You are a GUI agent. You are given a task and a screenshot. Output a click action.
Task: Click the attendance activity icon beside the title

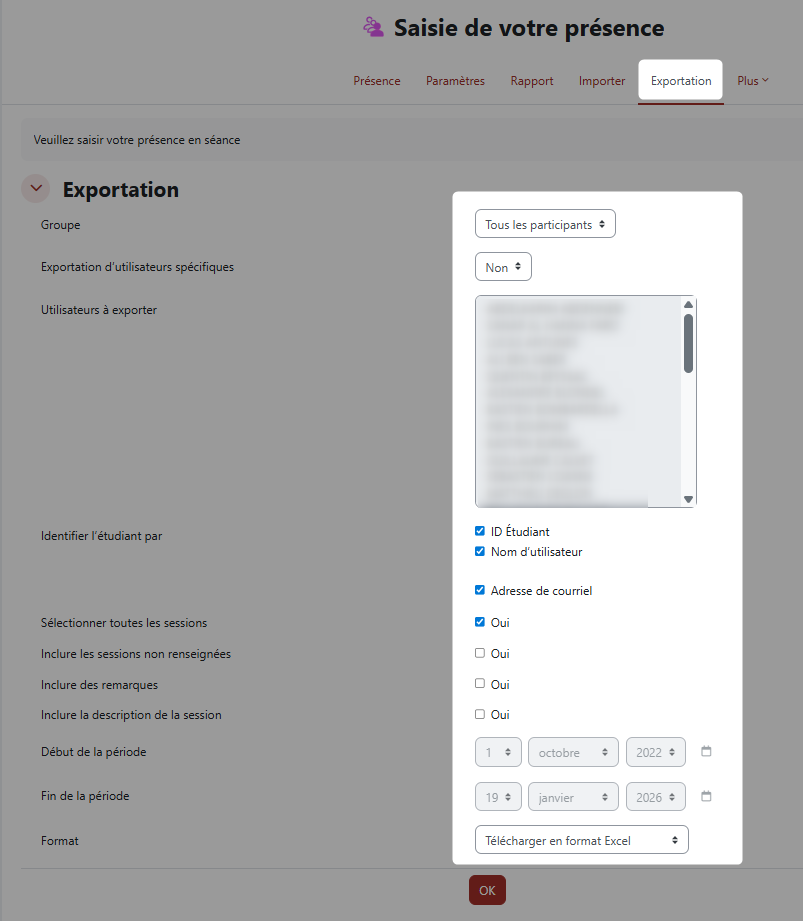[x=373, y=28]
